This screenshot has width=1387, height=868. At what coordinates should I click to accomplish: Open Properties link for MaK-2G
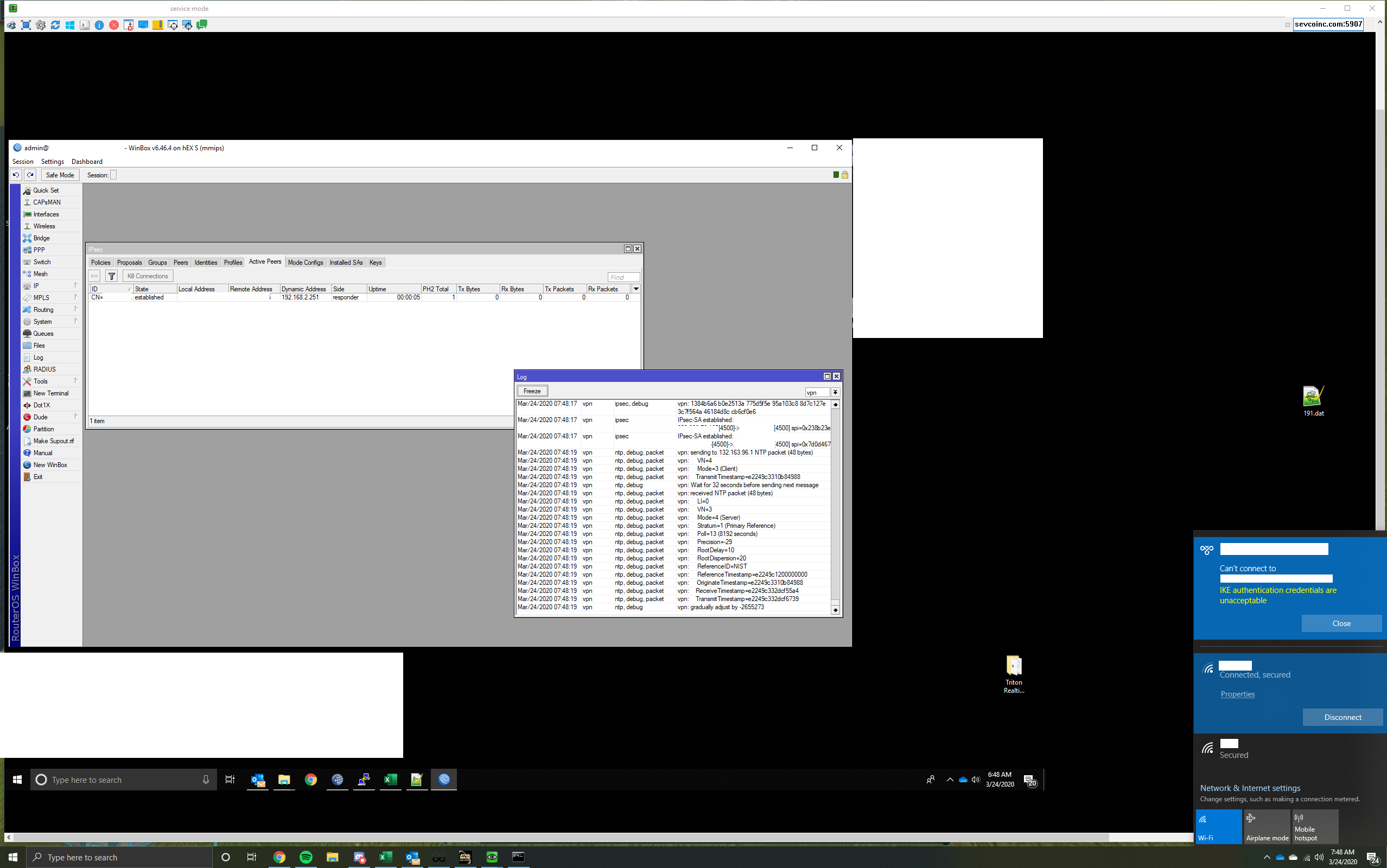(1237, 694)
